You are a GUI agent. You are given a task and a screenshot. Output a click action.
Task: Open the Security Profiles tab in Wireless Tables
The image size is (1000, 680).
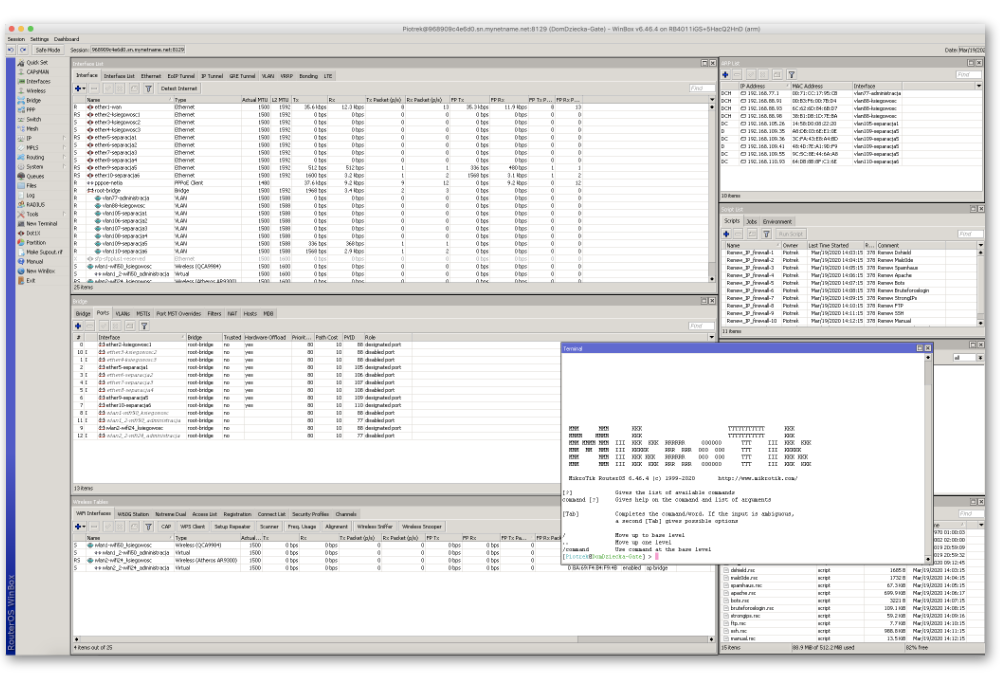pos(310,514)
